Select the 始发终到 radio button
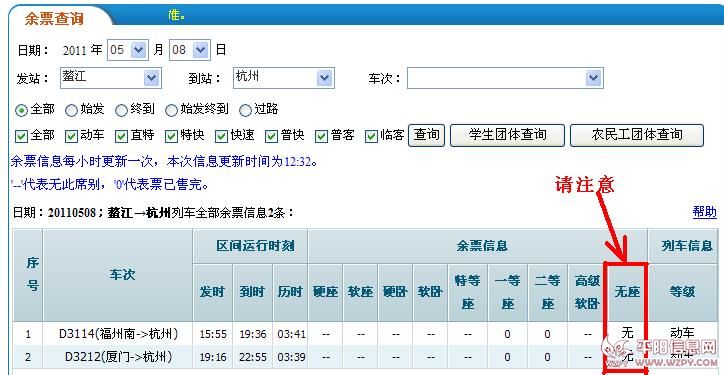Viewport: 724px width, 375px height. pyautogui.click(x=171, y=110)
